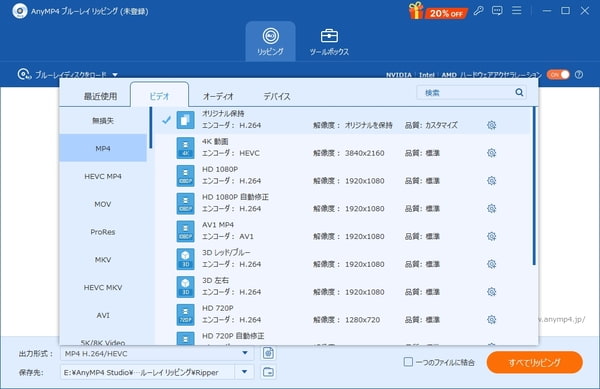Click the category list scrollbar beside MP4
This screenshot has height=389, width=600.
tap(150, 128)
